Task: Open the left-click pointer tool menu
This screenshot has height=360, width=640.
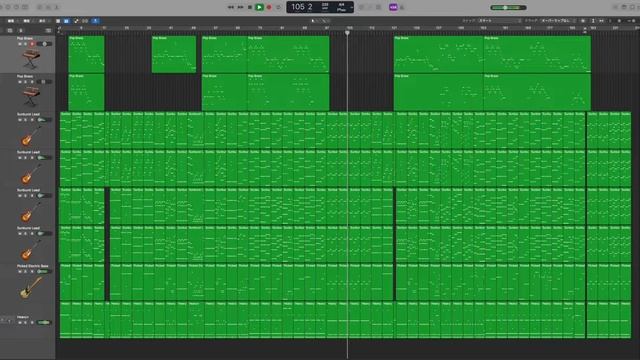Action: [314, 21]
